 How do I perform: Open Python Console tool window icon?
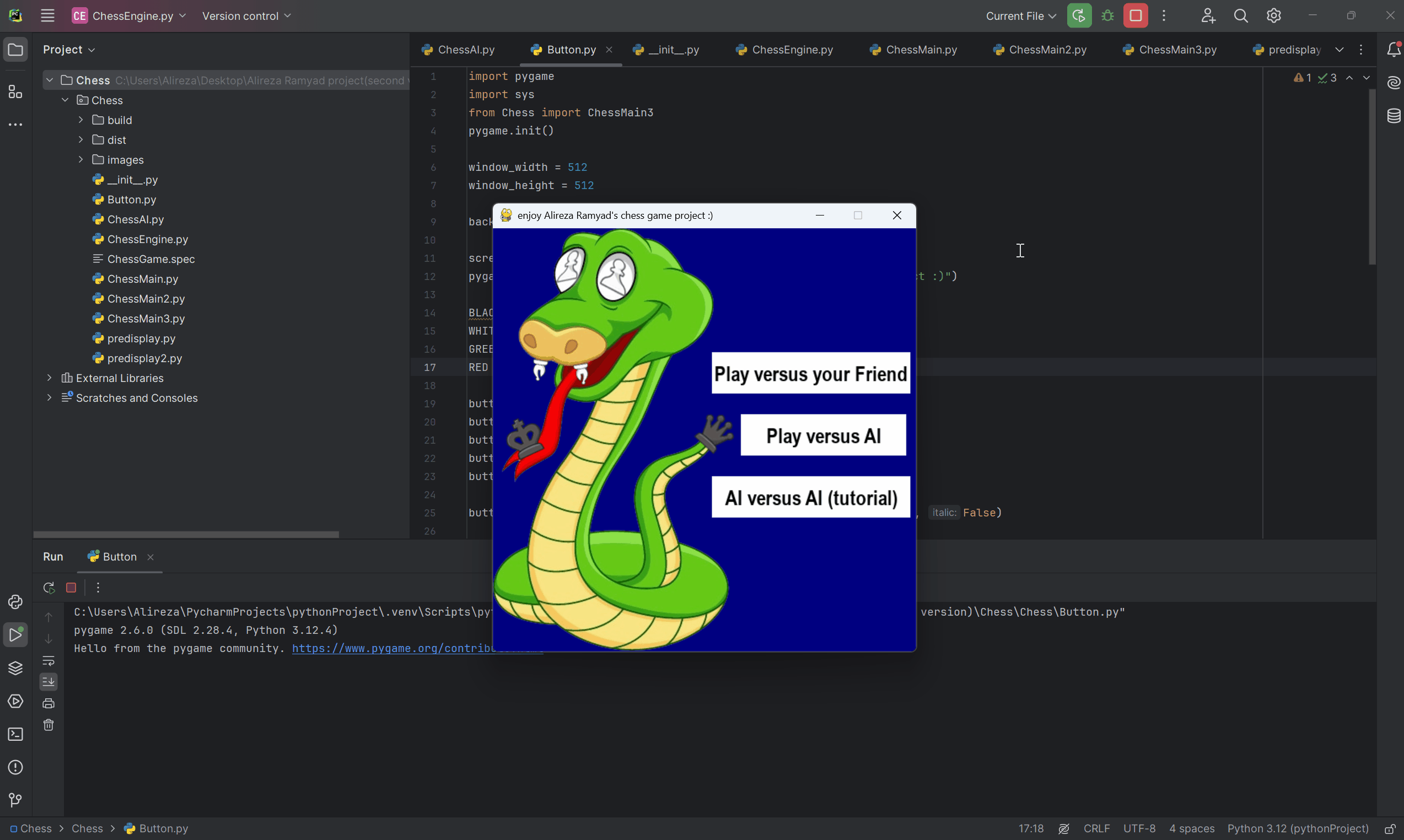15,602
